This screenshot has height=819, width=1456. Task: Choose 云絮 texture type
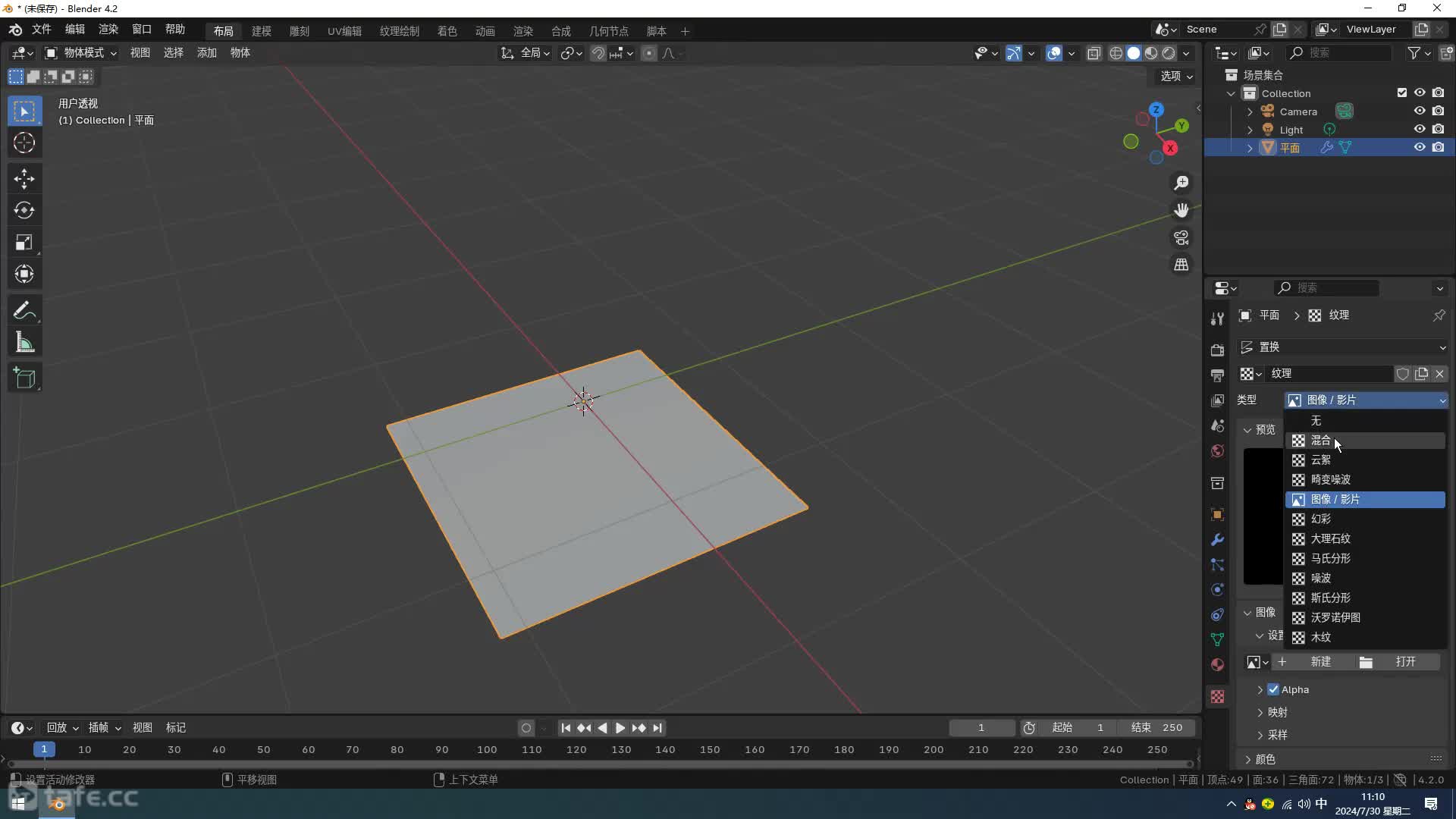1365,460
